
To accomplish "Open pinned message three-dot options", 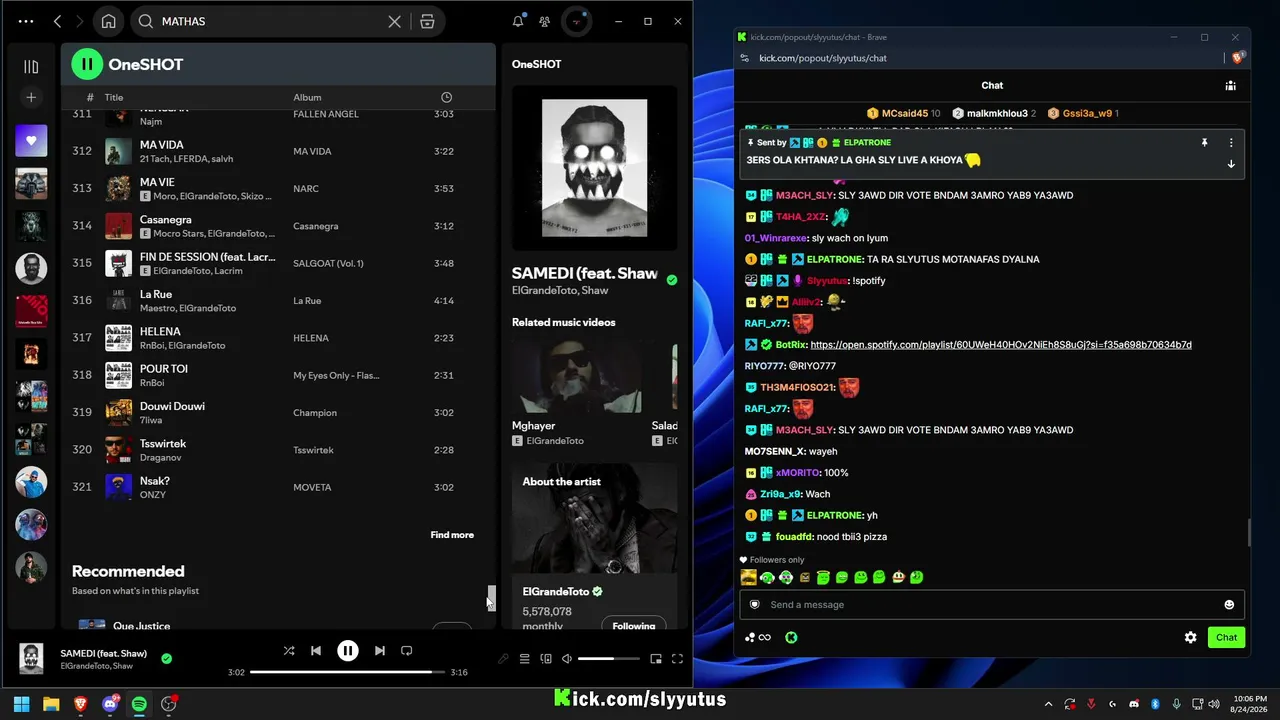I will click(x=1231, y=143).
